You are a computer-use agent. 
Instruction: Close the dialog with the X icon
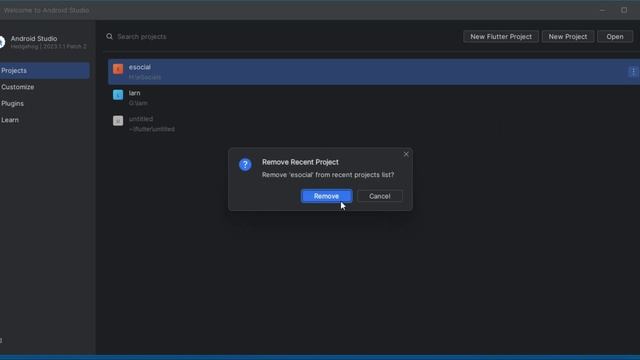406,154
